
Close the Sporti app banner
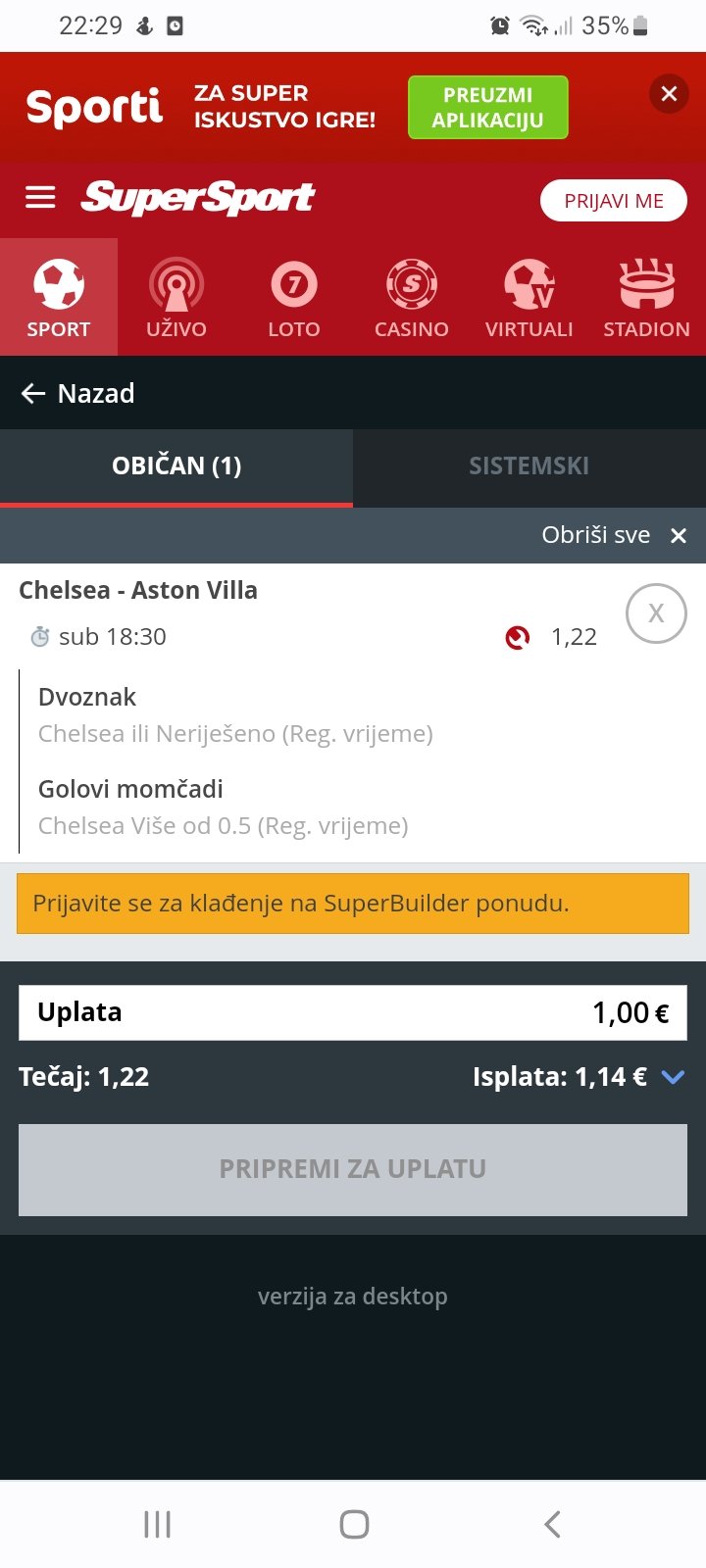point(669,94)
